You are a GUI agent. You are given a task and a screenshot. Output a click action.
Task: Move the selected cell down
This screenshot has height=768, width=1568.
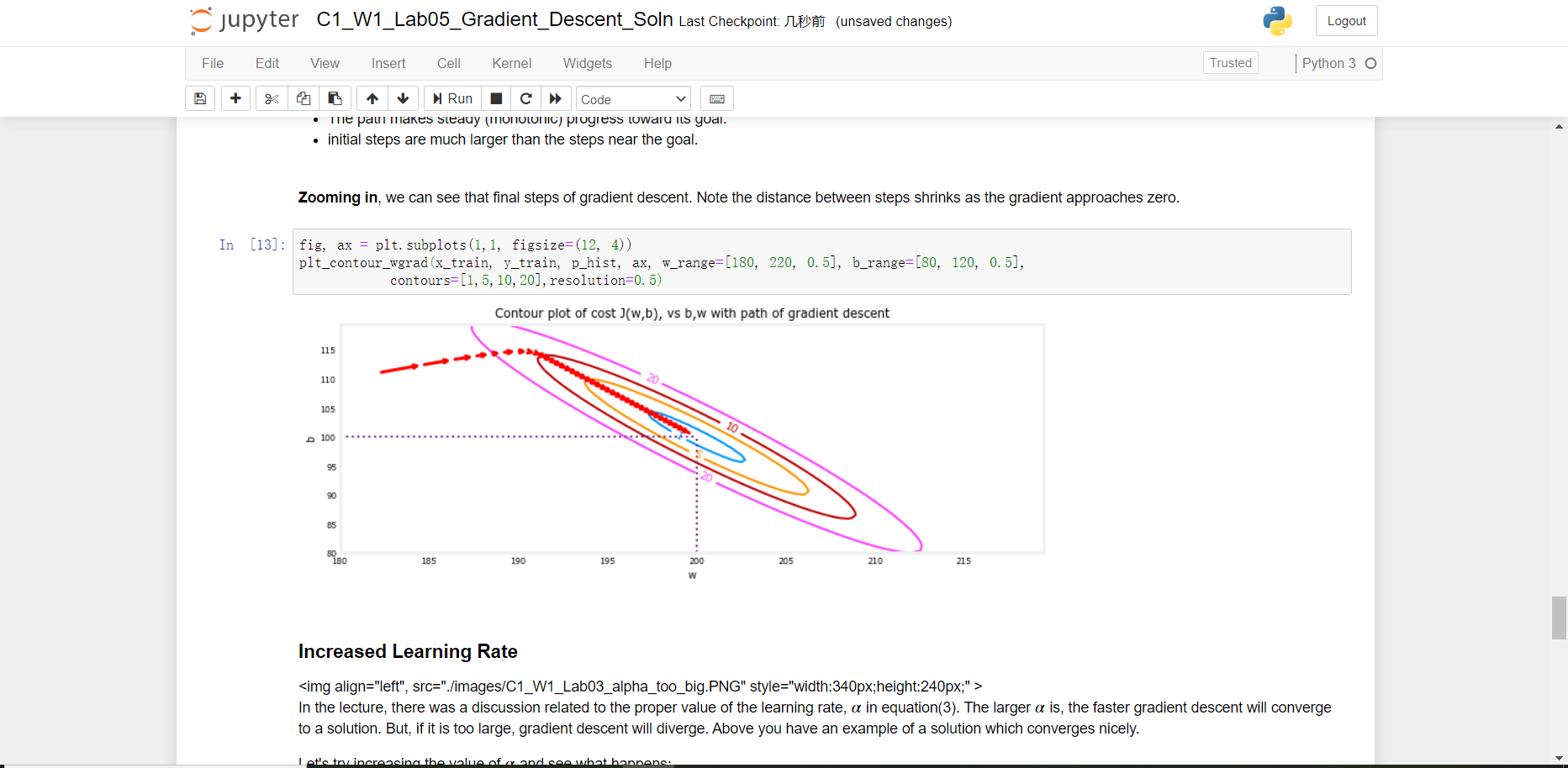click(404, 98)
